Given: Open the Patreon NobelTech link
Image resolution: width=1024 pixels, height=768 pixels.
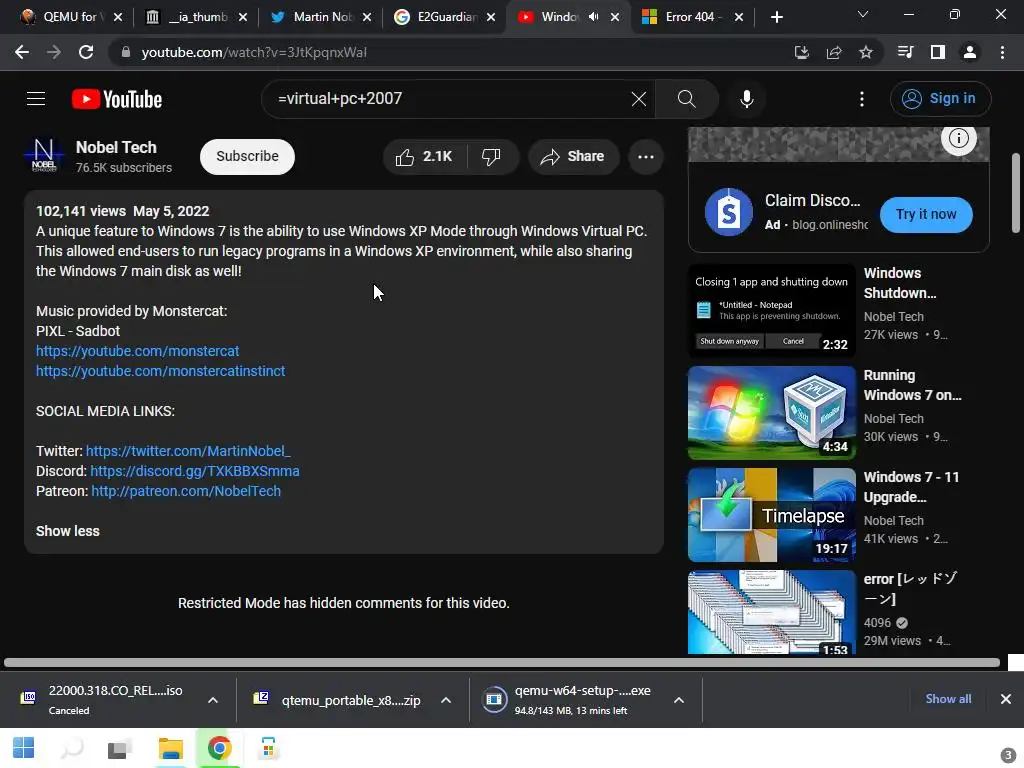Looking at the screenshot, I should pos(186,491).
